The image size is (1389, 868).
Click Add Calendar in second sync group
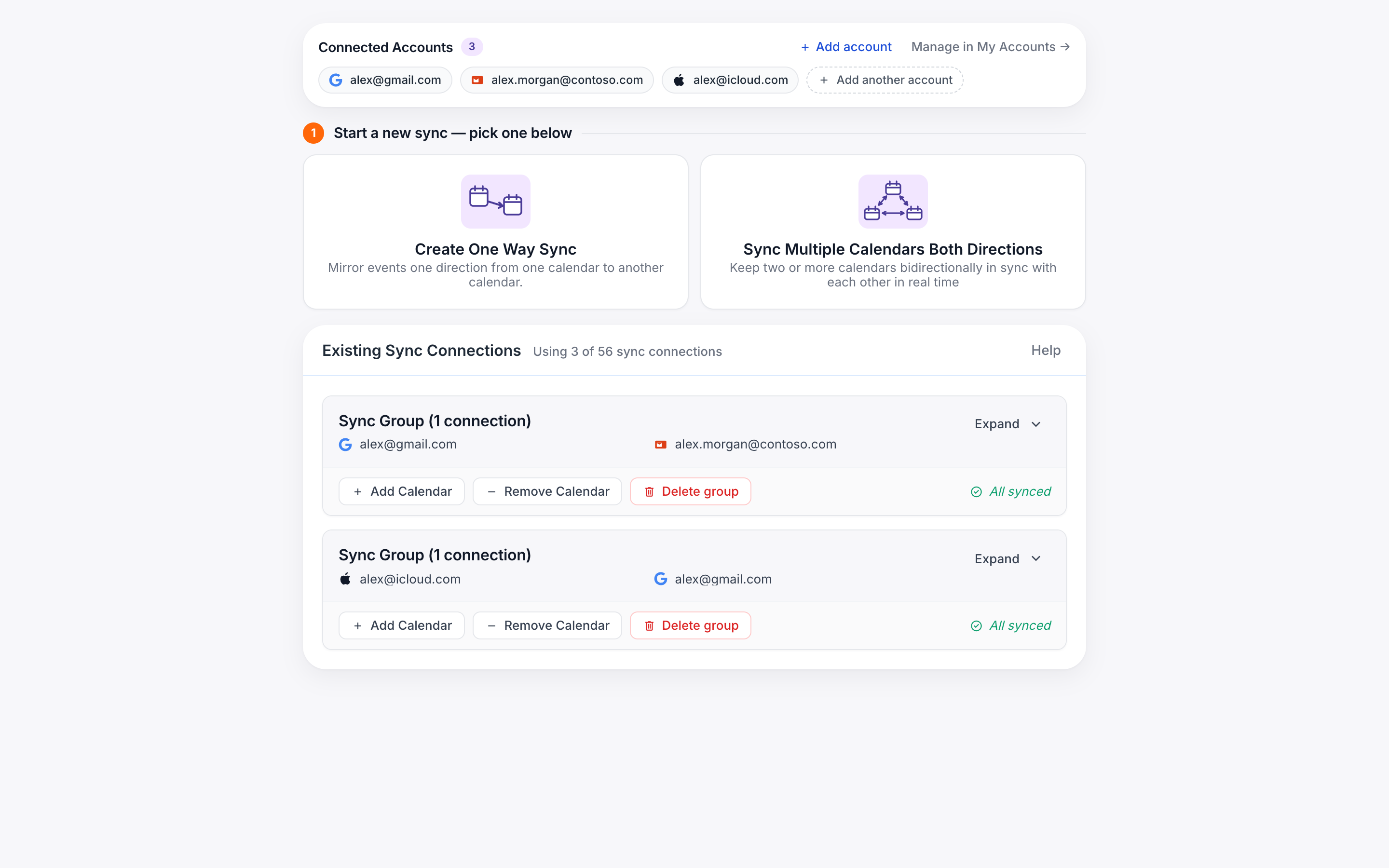coord(401,625)
